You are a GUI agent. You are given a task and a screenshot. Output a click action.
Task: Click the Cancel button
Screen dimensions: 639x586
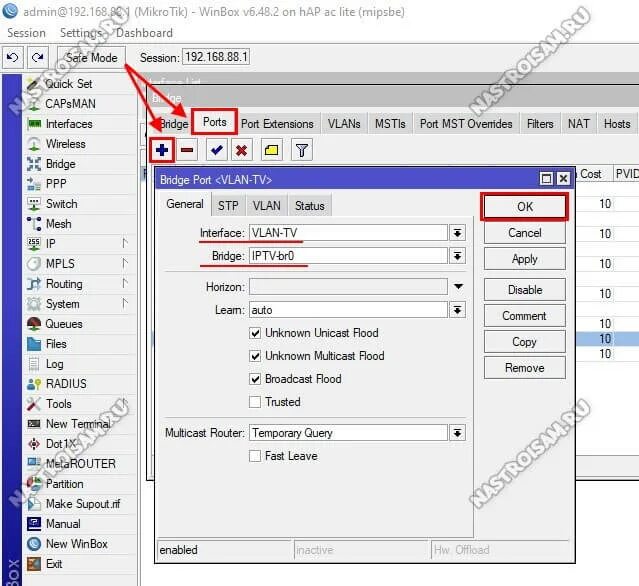[524, 233]
